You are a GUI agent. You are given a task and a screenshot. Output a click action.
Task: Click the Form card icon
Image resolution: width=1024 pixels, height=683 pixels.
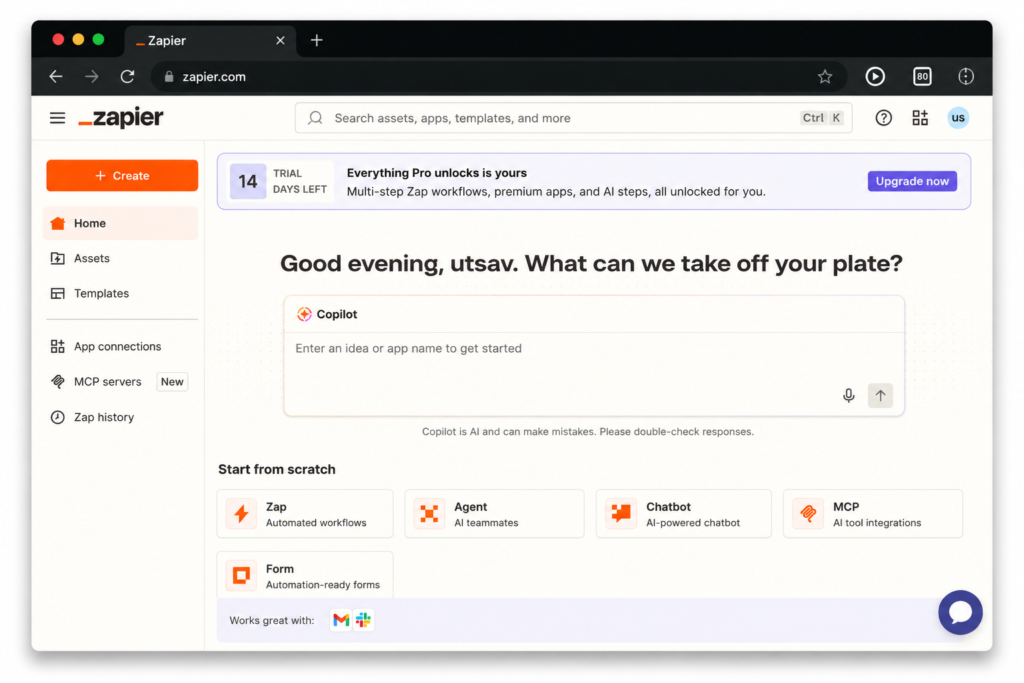[241, 576]
